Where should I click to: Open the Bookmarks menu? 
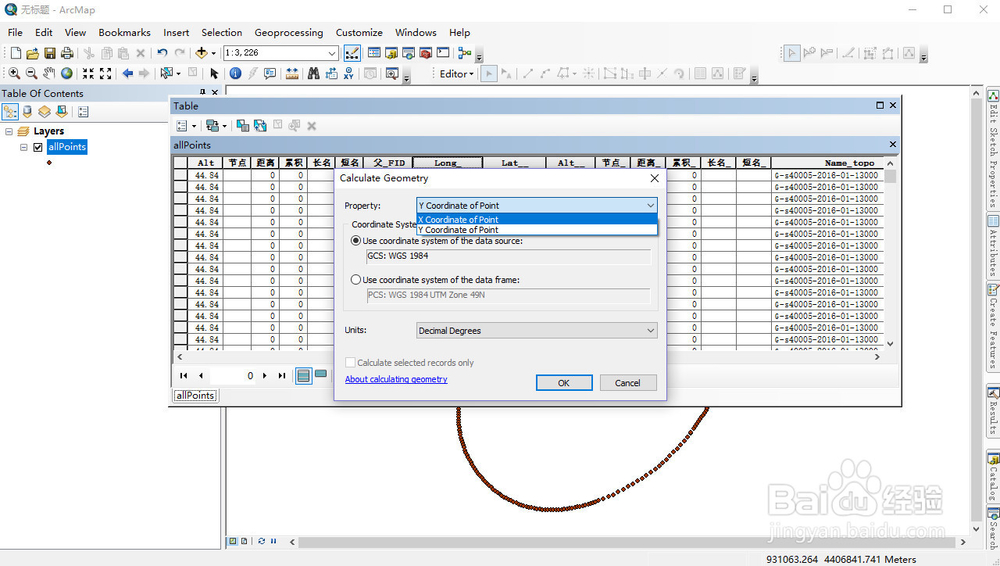(124, 33)
